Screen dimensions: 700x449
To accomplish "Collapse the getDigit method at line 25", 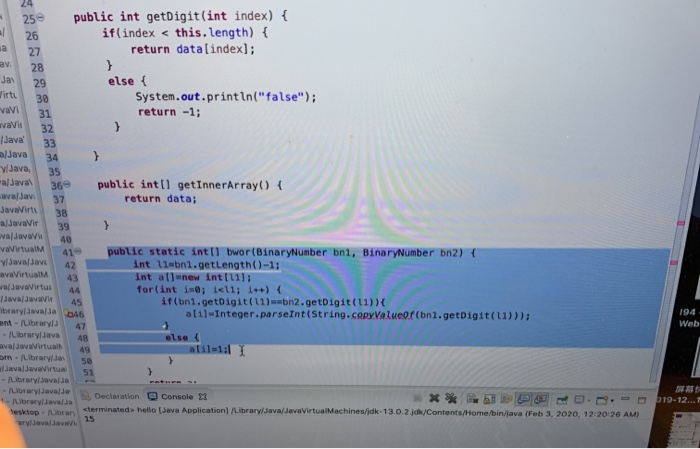I will pos(41,17).
